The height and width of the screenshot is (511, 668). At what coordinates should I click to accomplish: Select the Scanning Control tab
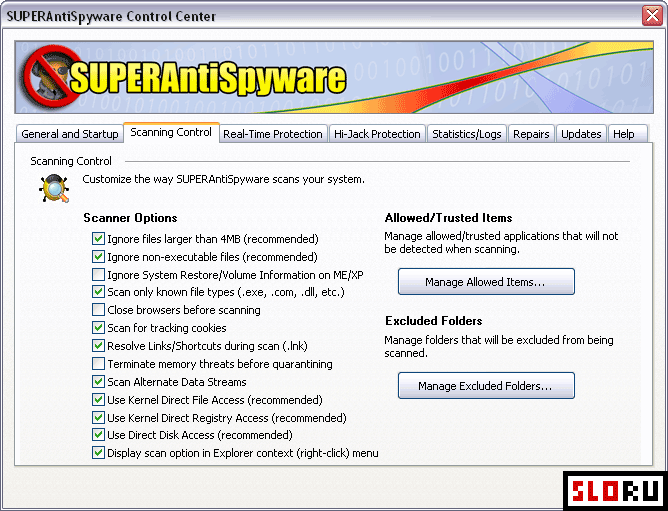171,132
